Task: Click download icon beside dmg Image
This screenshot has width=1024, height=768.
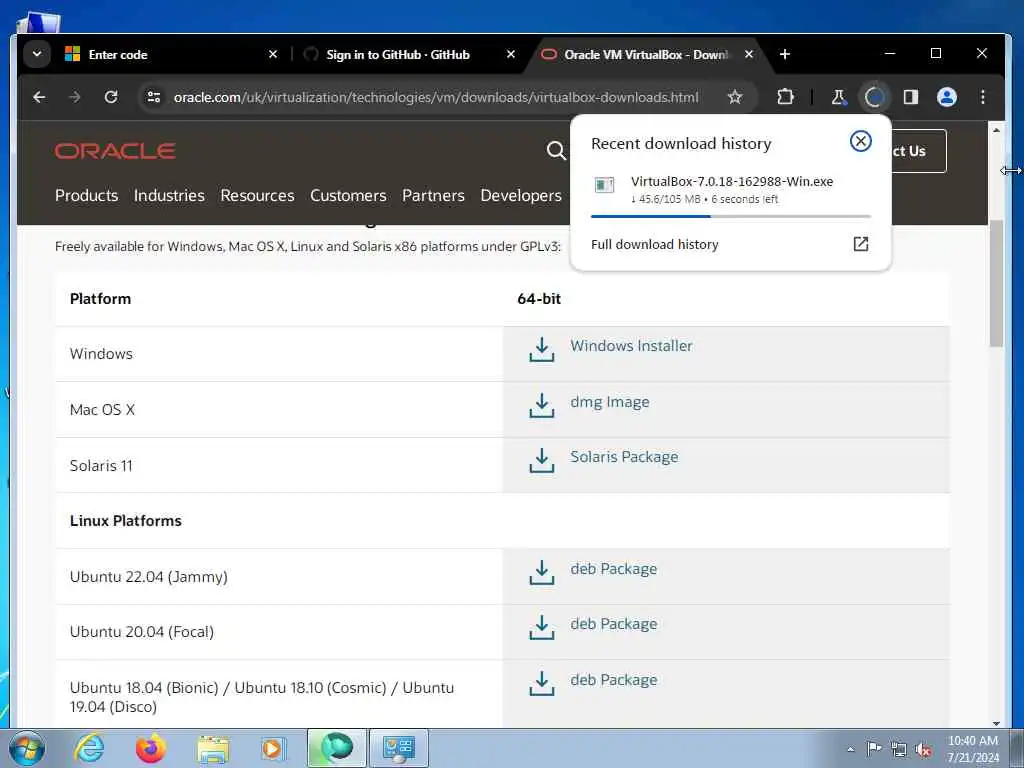Action: [541, 405]
